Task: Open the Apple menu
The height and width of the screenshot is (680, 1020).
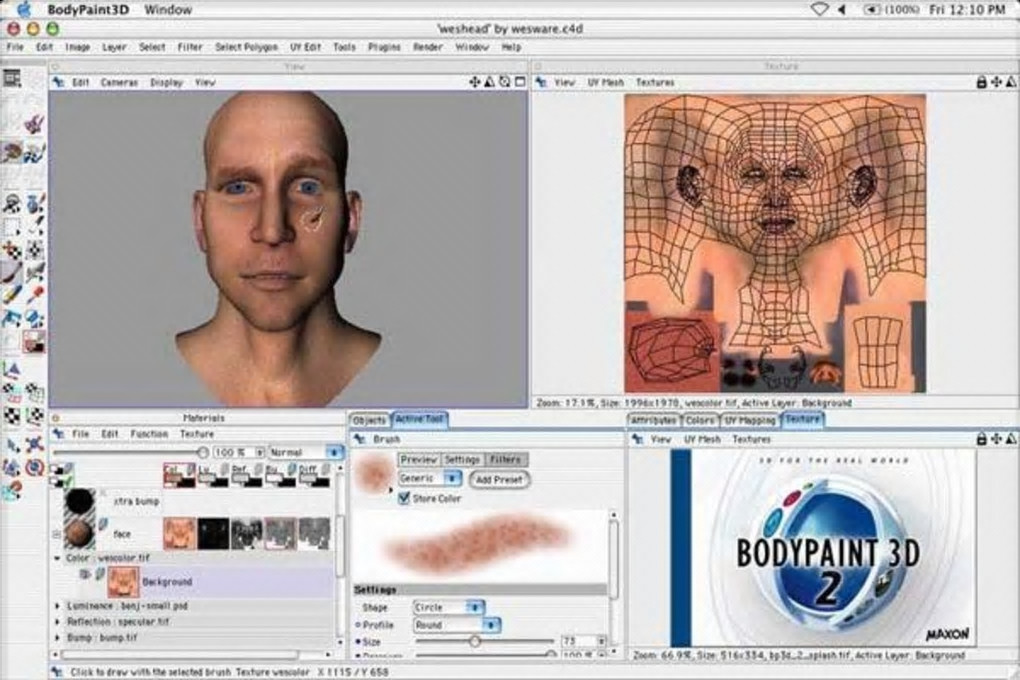Action: (23, 9)
